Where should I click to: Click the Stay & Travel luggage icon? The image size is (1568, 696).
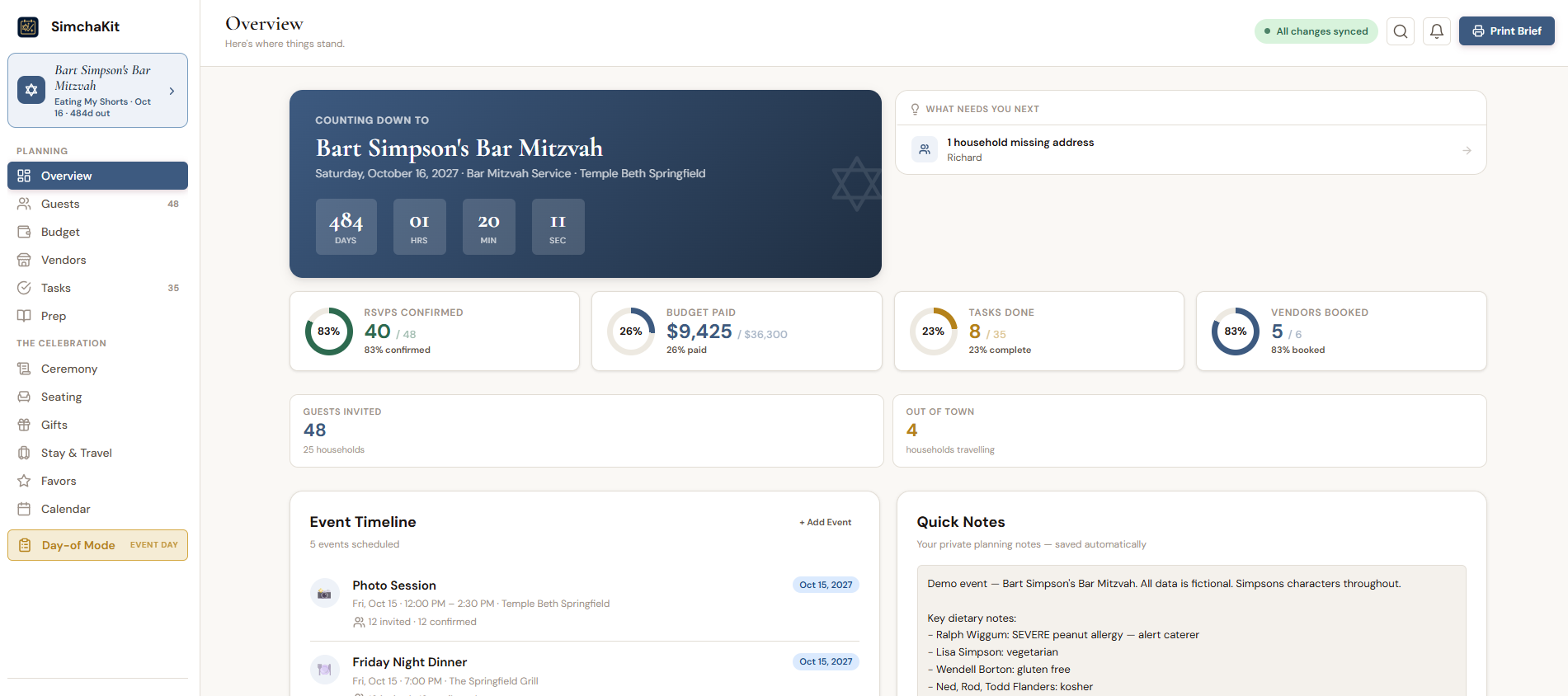[24, 453]
